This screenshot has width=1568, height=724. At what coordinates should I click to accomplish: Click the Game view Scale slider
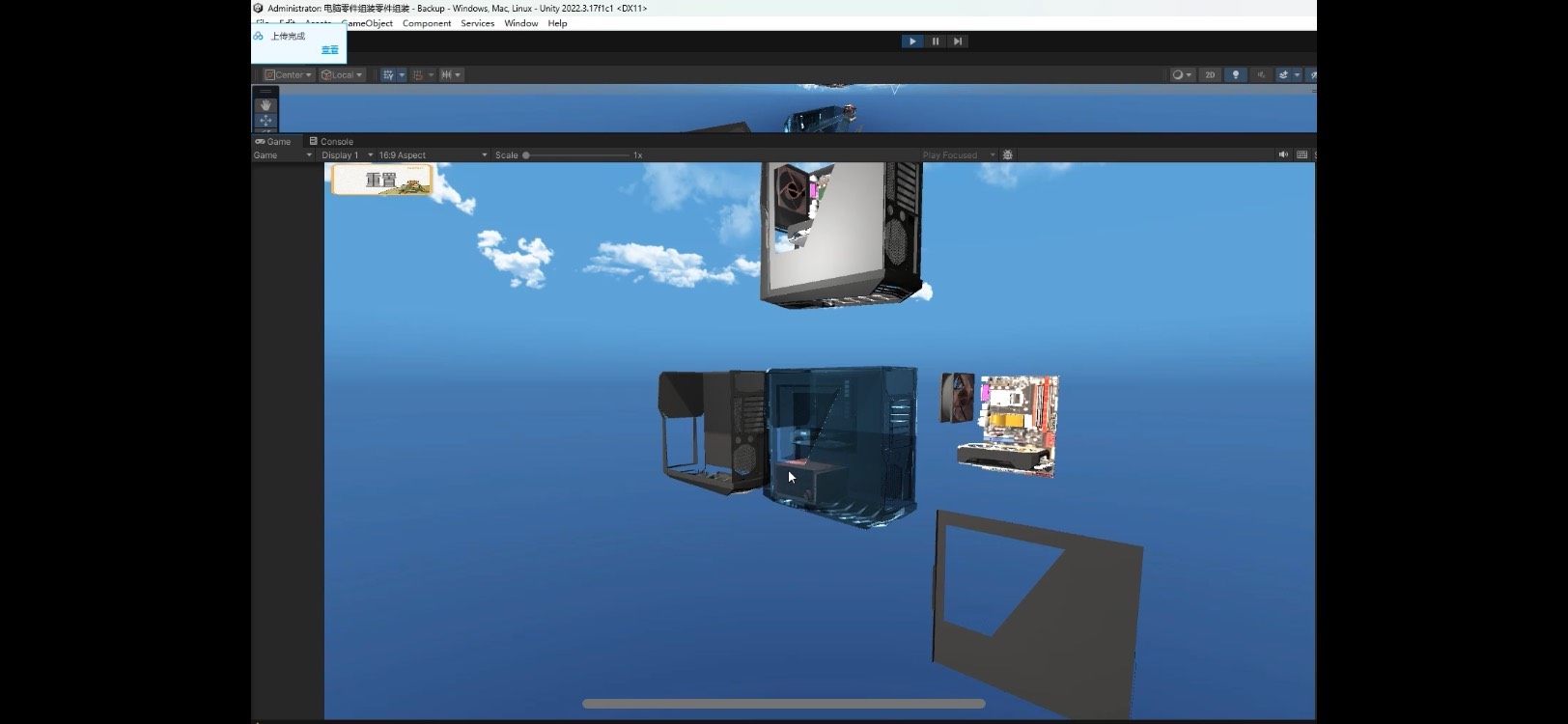tap(577, 155)
